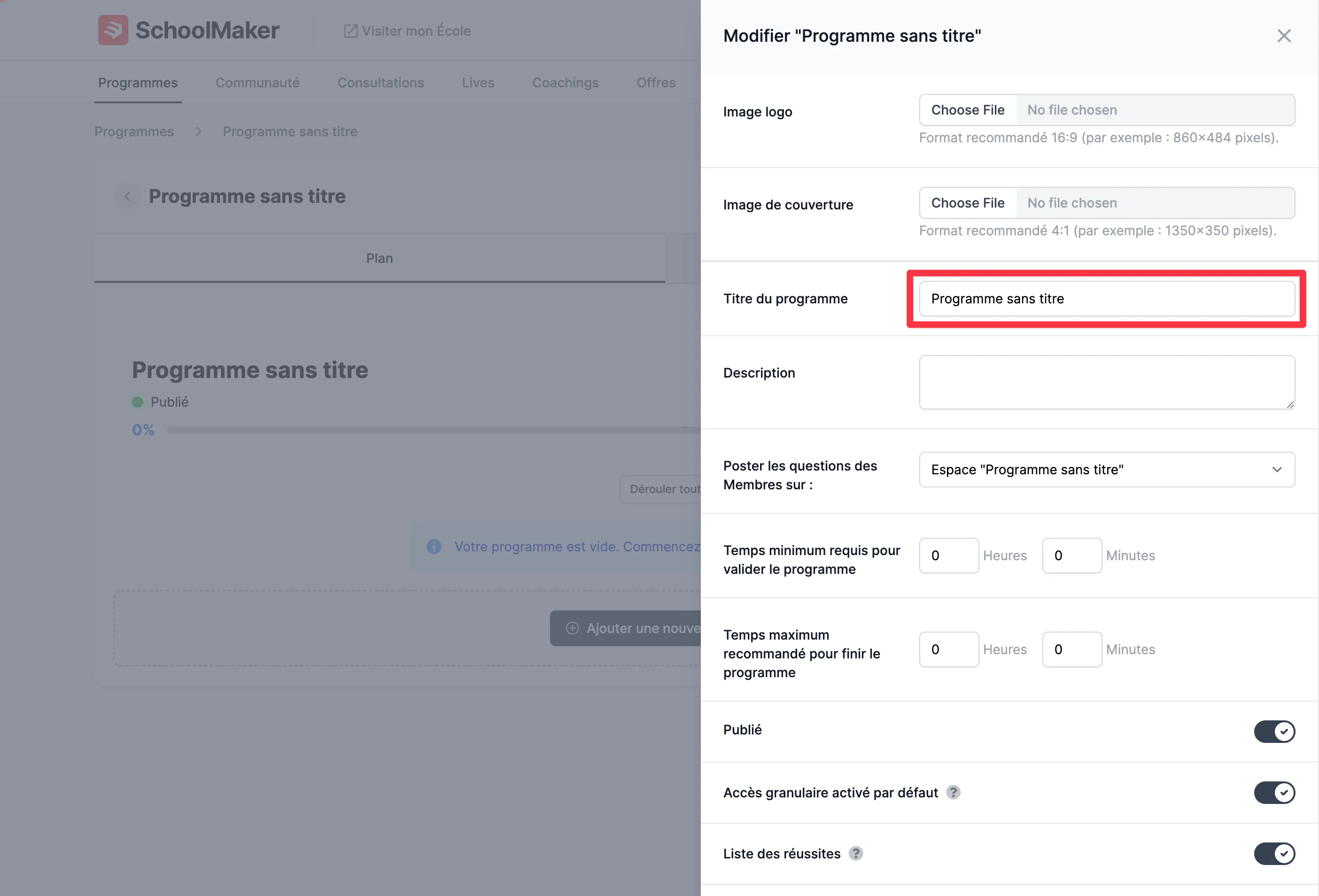
Task: Switch to the Communauté tab
Action: 257,83
